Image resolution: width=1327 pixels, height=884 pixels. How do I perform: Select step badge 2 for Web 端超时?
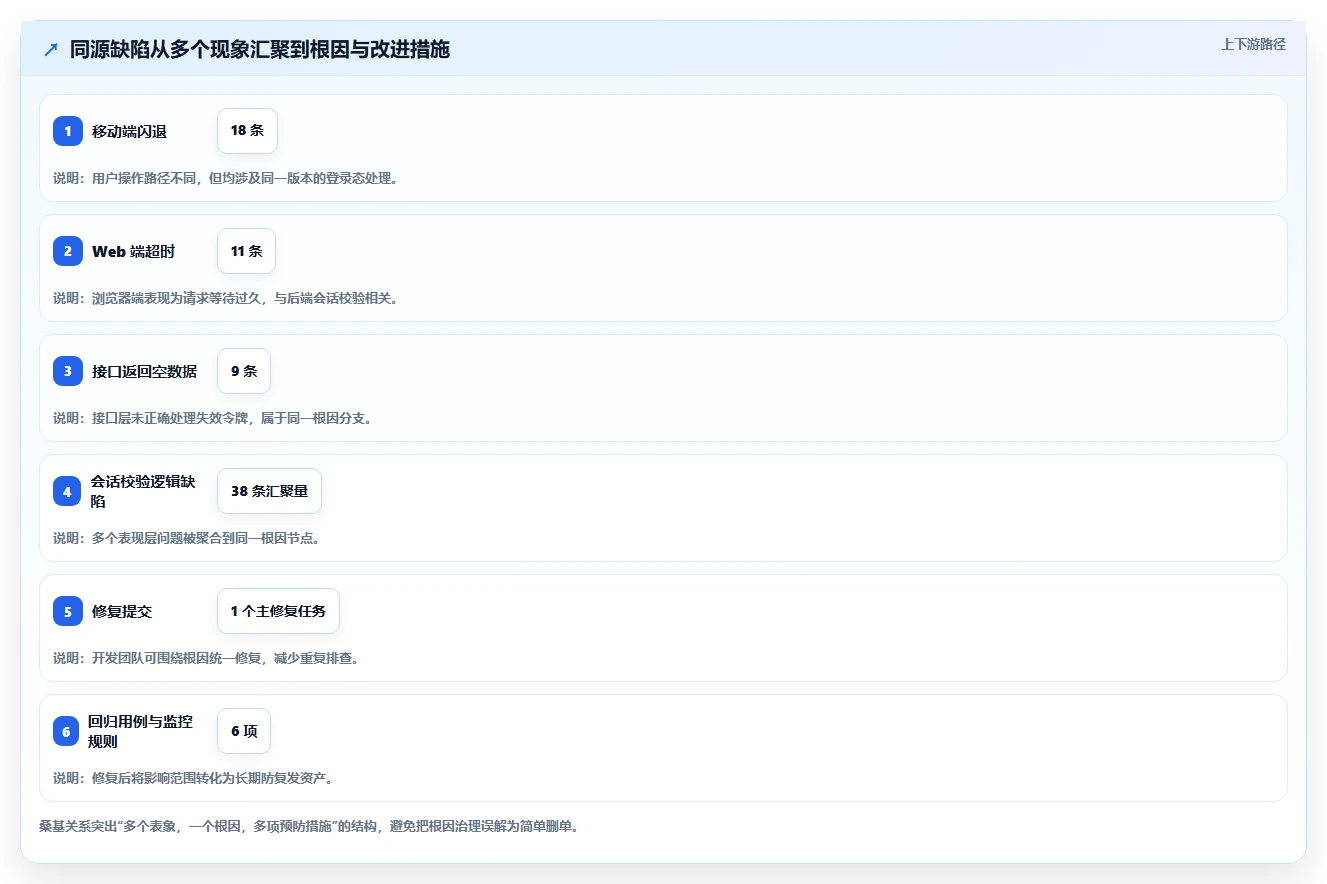[68, 251]
